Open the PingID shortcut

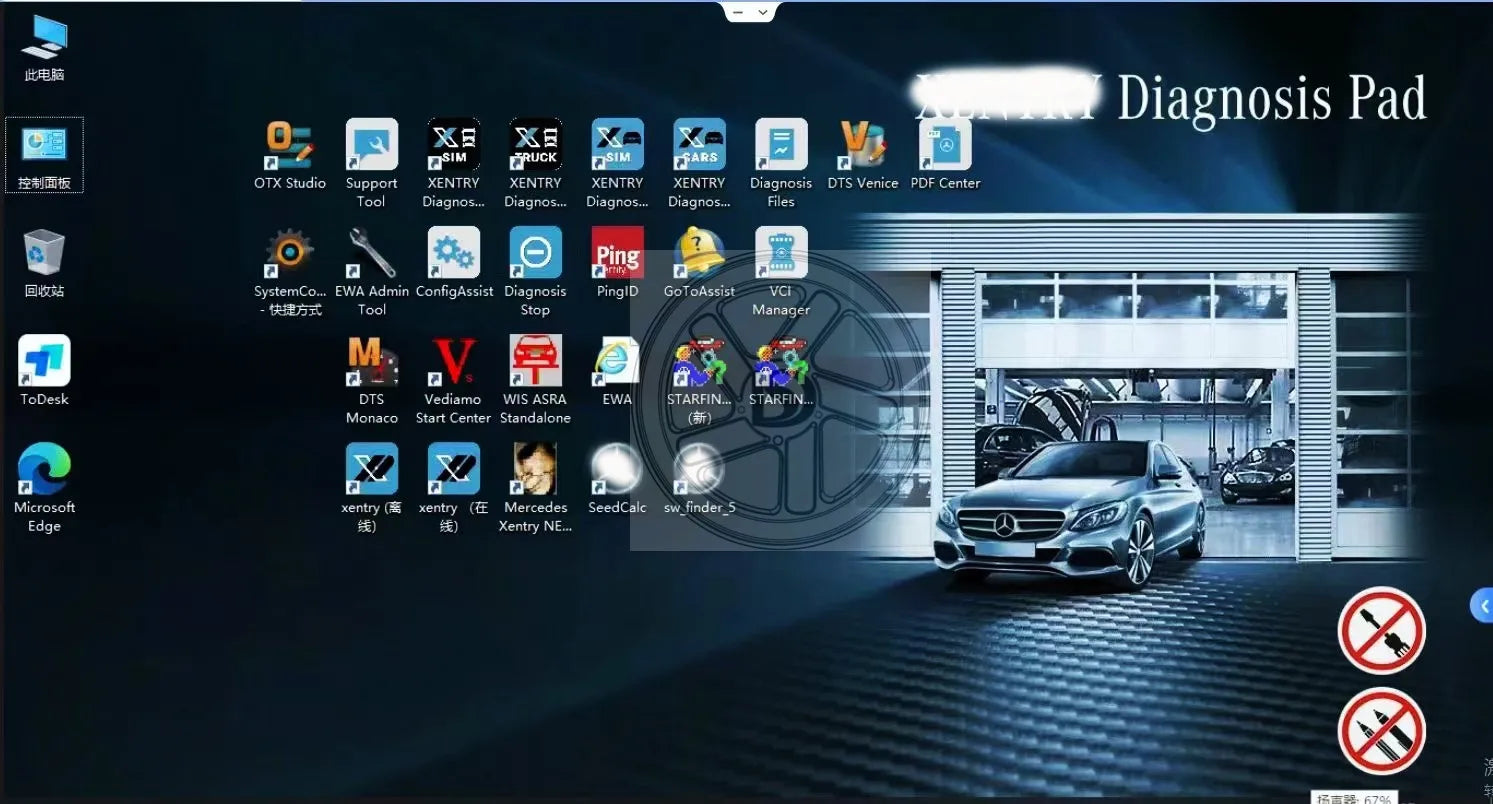point(617,263)
